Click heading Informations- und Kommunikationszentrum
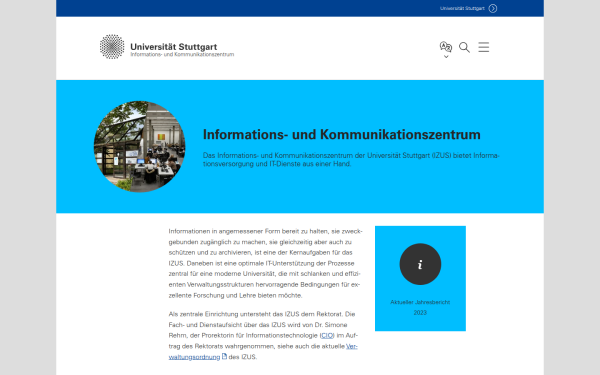This screenshot has height=375, width=600. (342, 135)
